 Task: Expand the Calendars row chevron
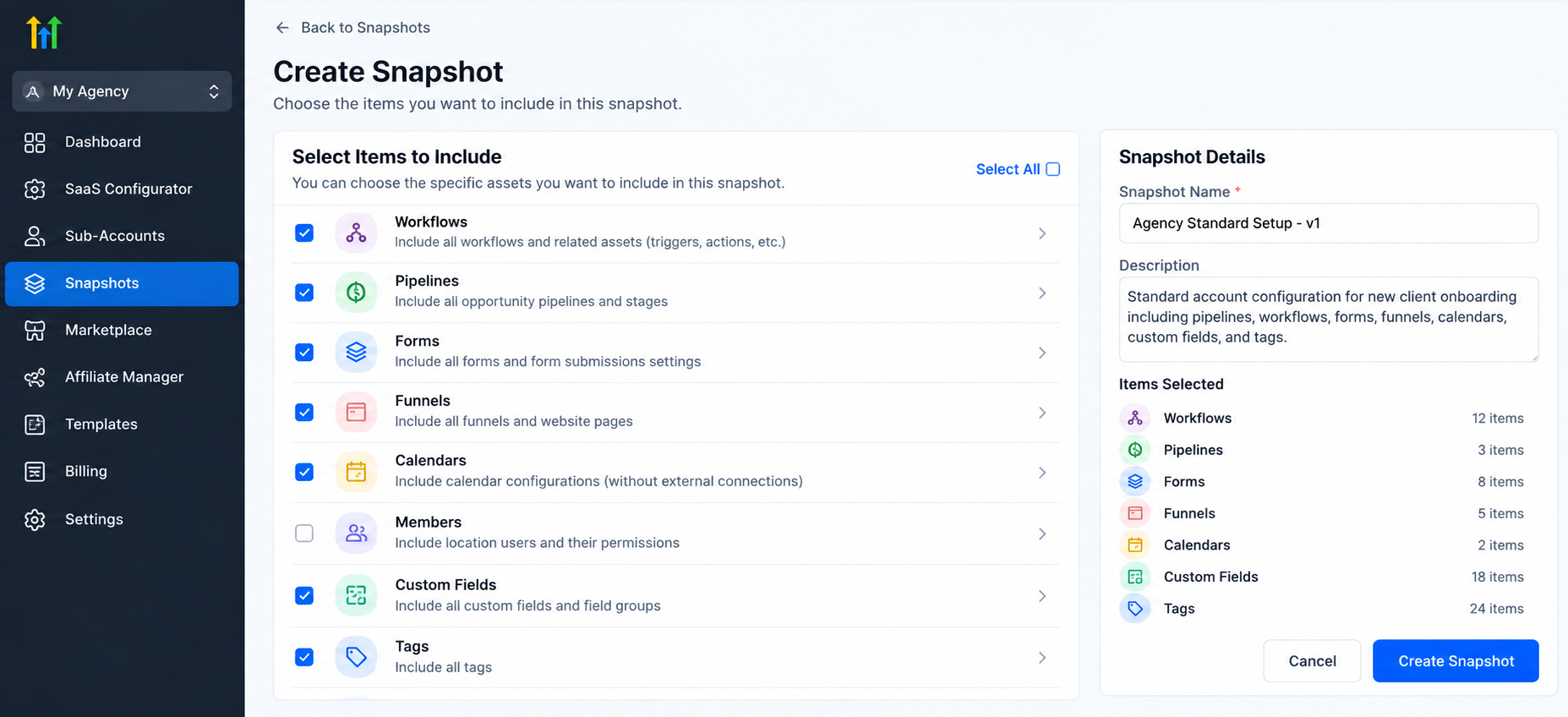point(1042,473)
